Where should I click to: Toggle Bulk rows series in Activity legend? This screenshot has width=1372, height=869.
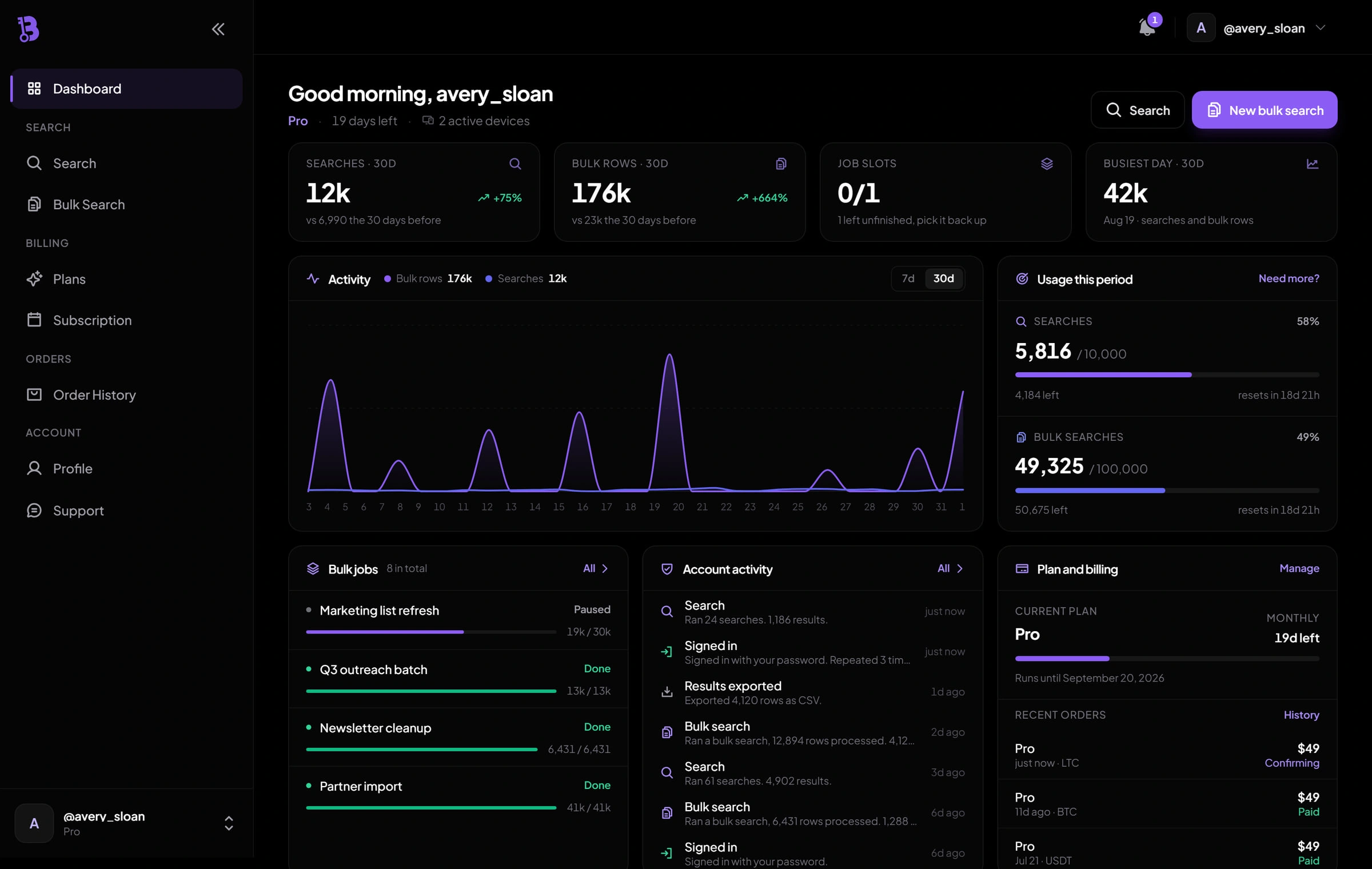(x=428, y=278)
